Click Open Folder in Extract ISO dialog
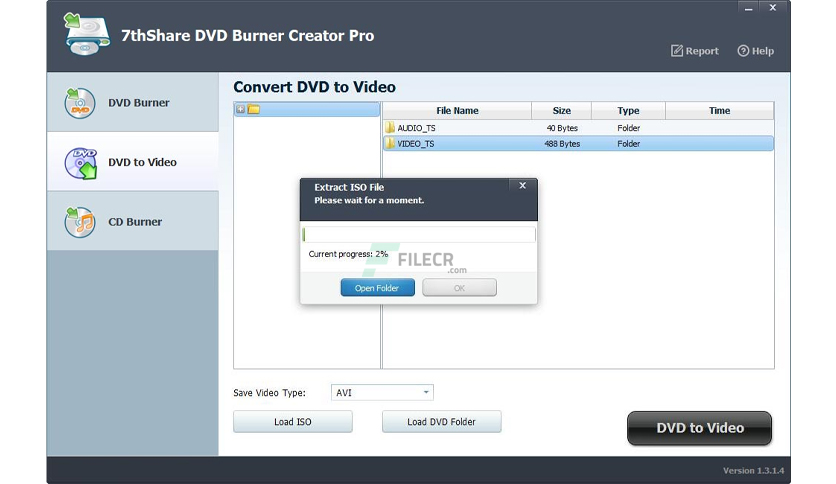This screenshot has width=836, height=484. [377, 288]
